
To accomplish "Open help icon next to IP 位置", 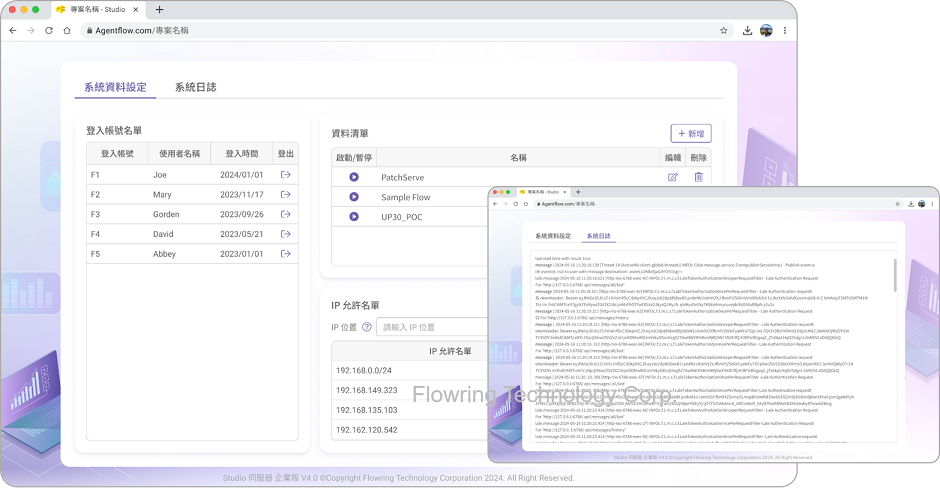I will 367,327.
